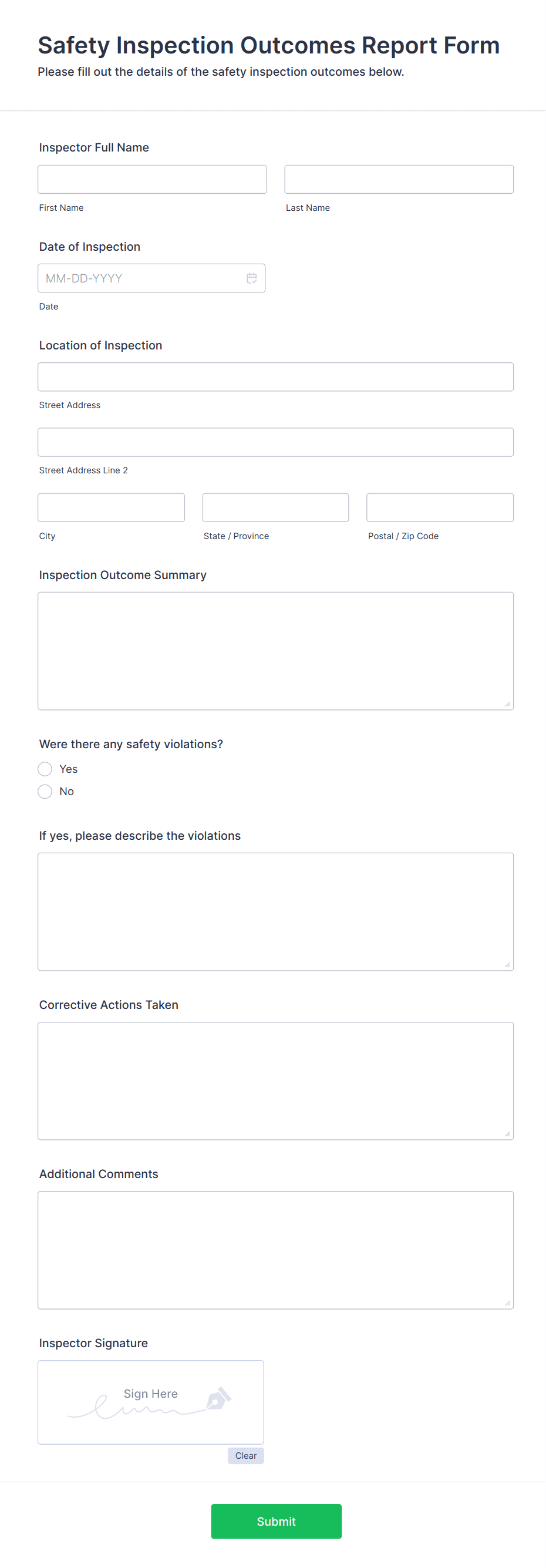Click the Inspection Outcome Summary text area

tap(275, 650)
